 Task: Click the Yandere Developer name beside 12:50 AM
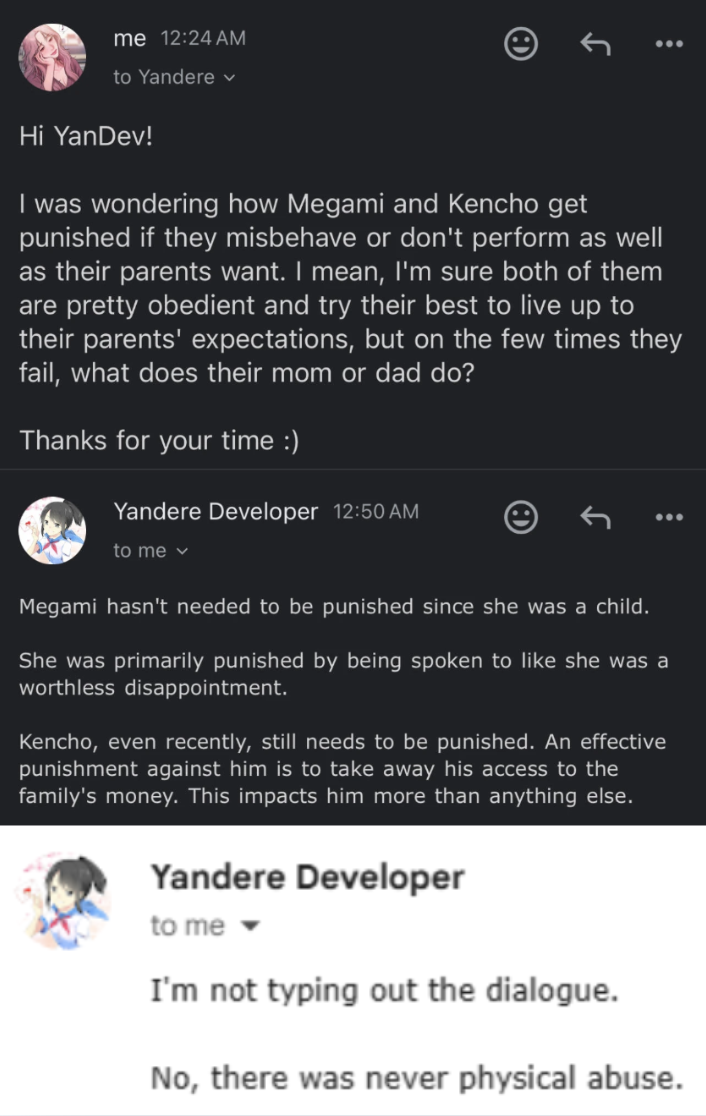[215, 512]
